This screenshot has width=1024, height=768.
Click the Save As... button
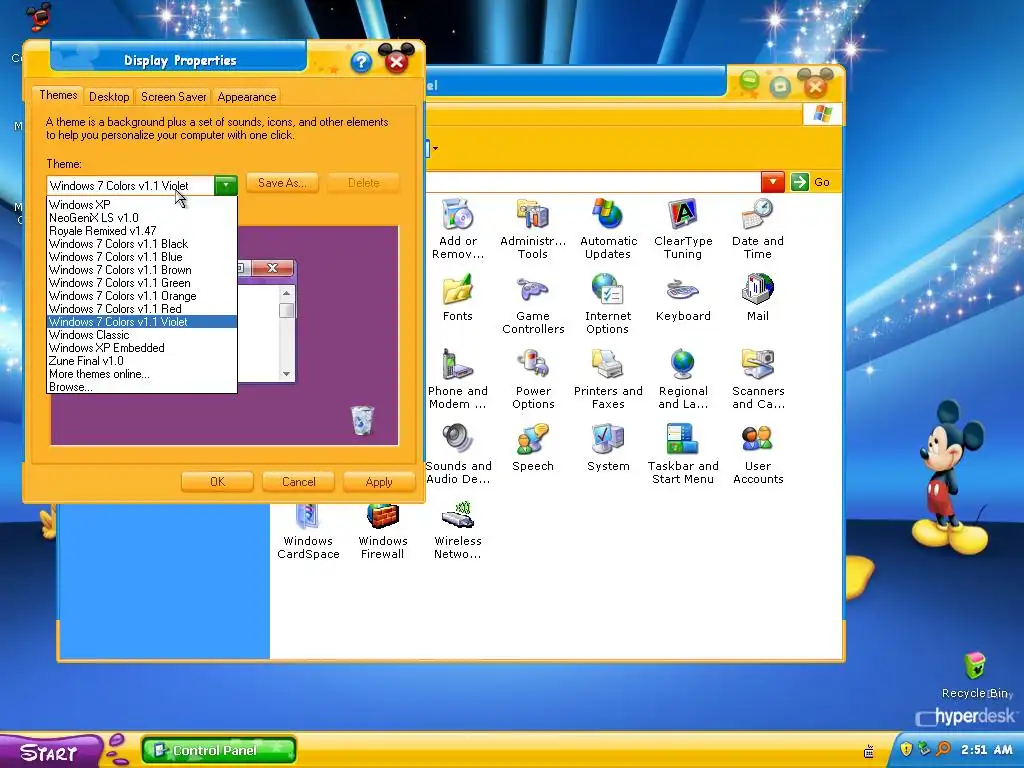[282, 183]
